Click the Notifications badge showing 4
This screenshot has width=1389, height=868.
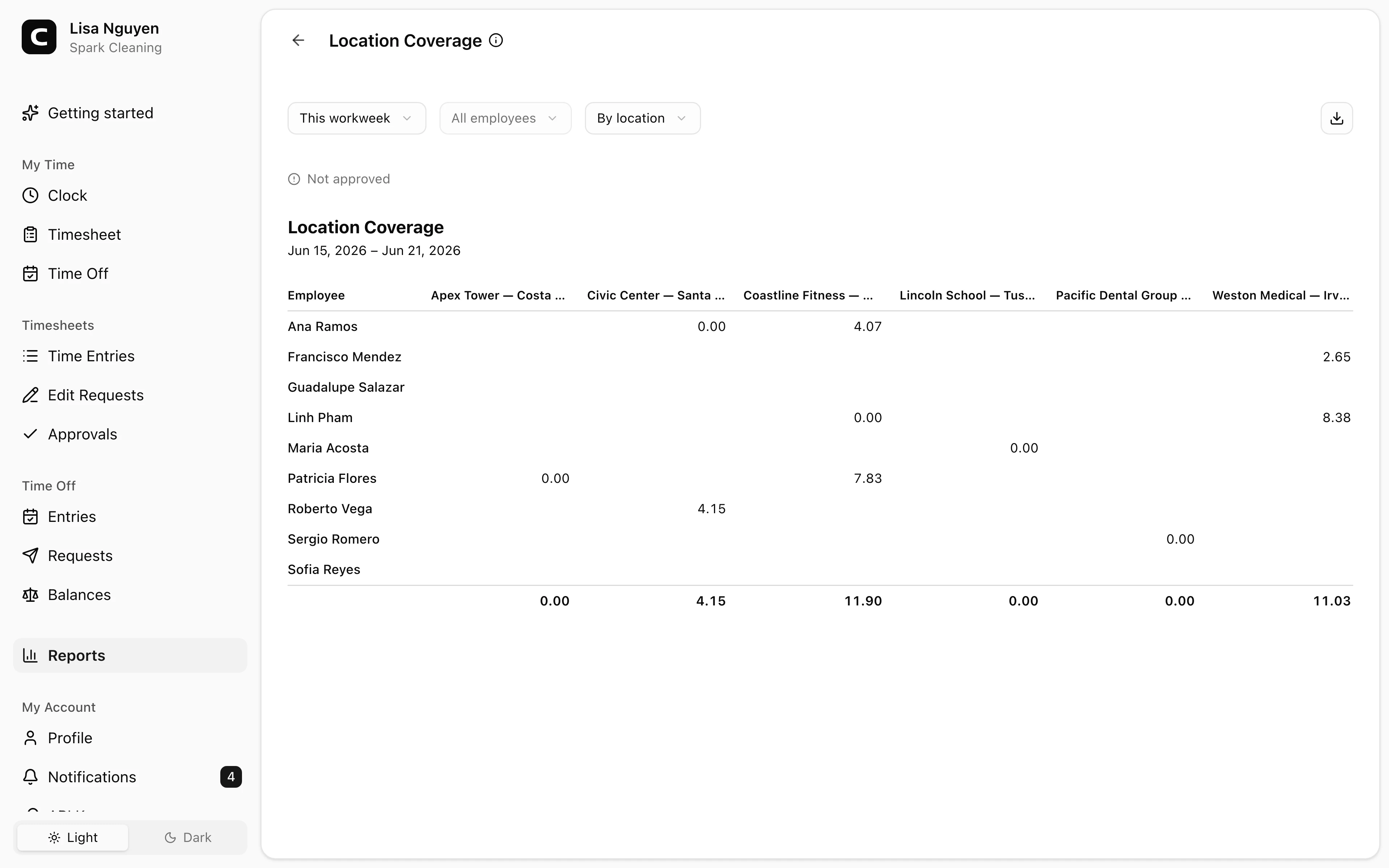[231, 777]
